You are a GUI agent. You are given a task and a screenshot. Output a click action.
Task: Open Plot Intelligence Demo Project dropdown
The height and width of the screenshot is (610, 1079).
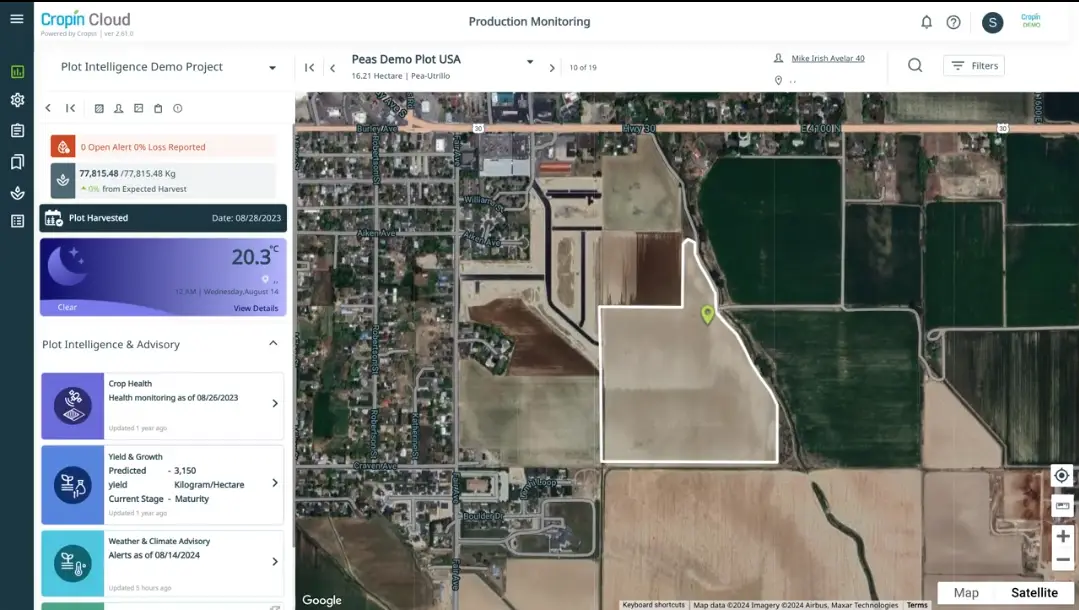(x=272, y=68)
